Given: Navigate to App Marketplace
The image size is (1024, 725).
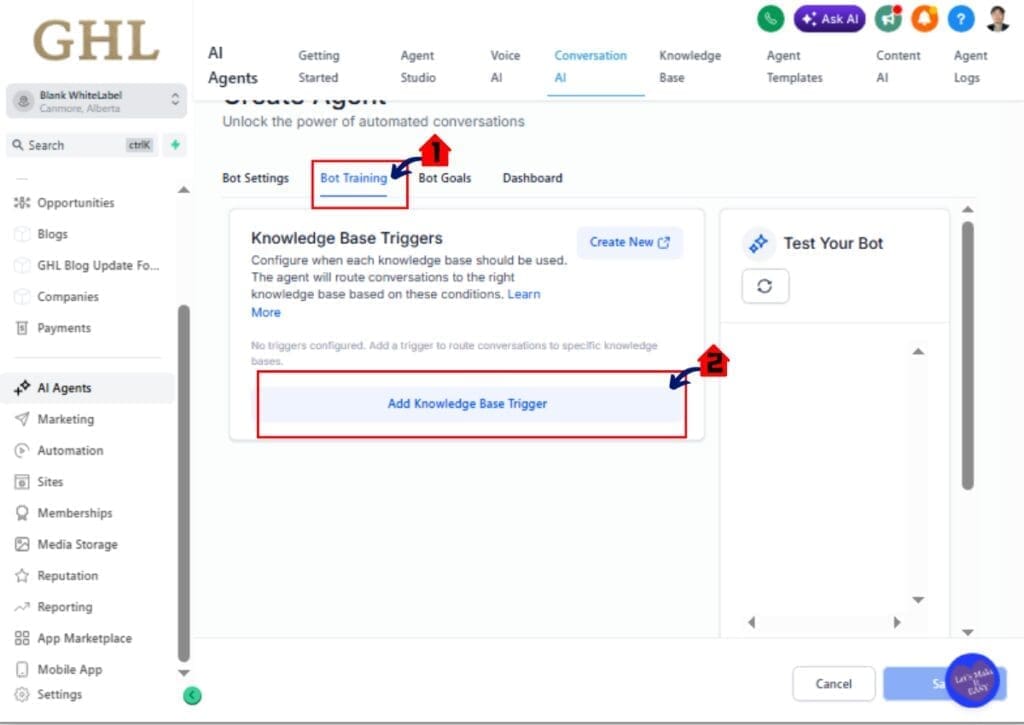Looking at the screenshot, I should [x=84, y=638].
